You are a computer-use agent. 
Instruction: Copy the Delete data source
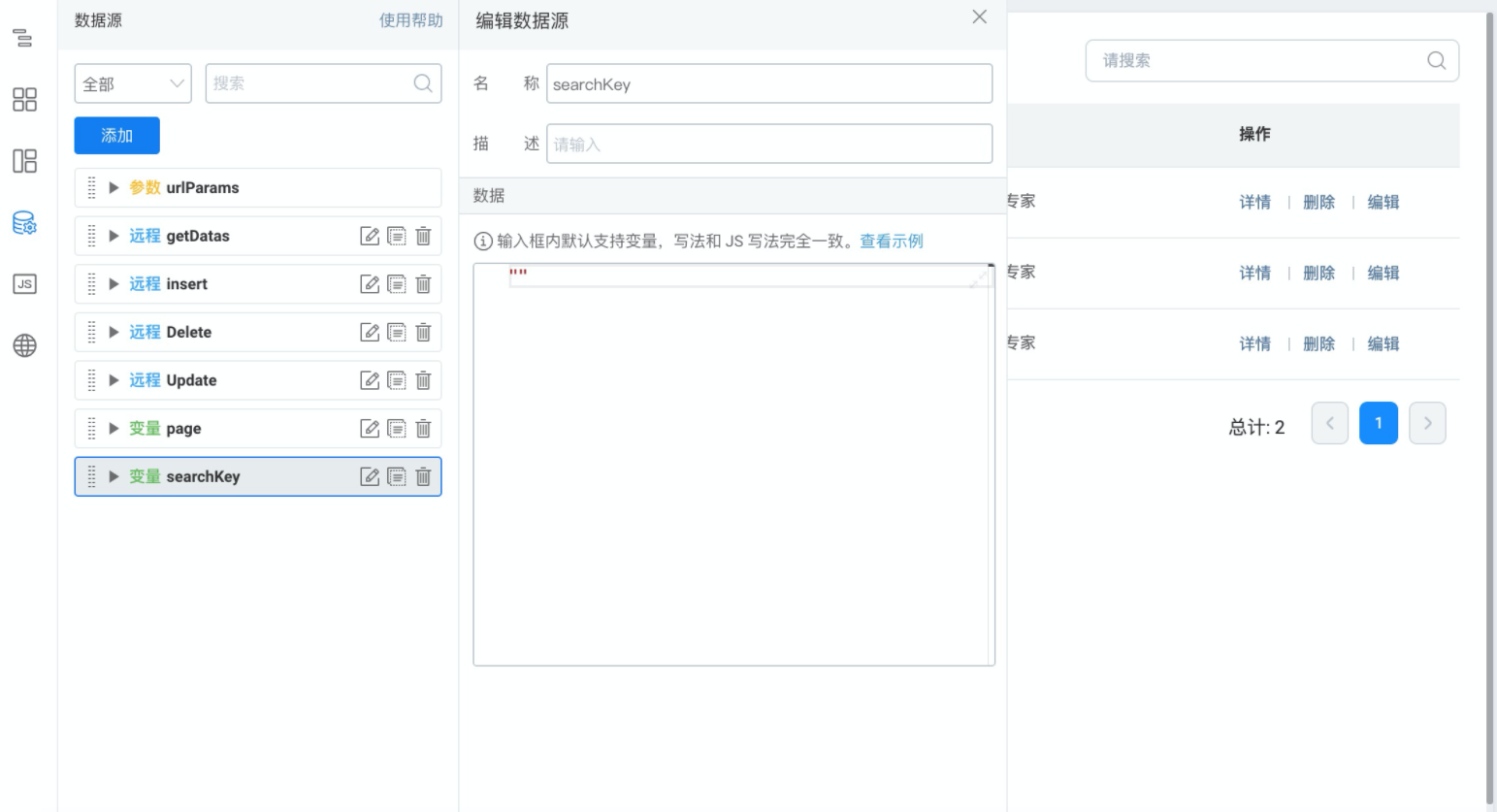click(x=397, y=332)
